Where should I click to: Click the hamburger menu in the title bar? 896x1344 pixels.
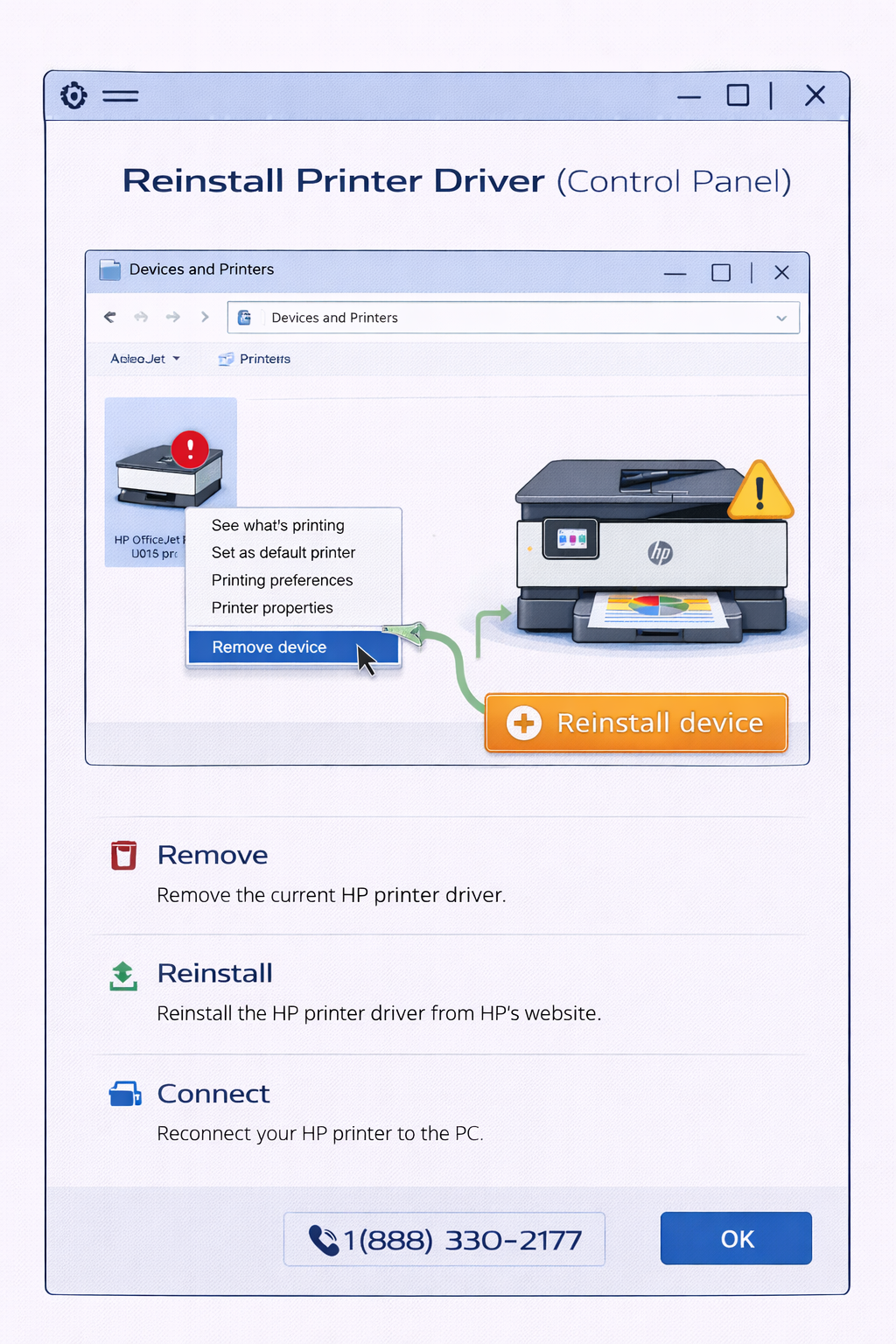[121, 95]
